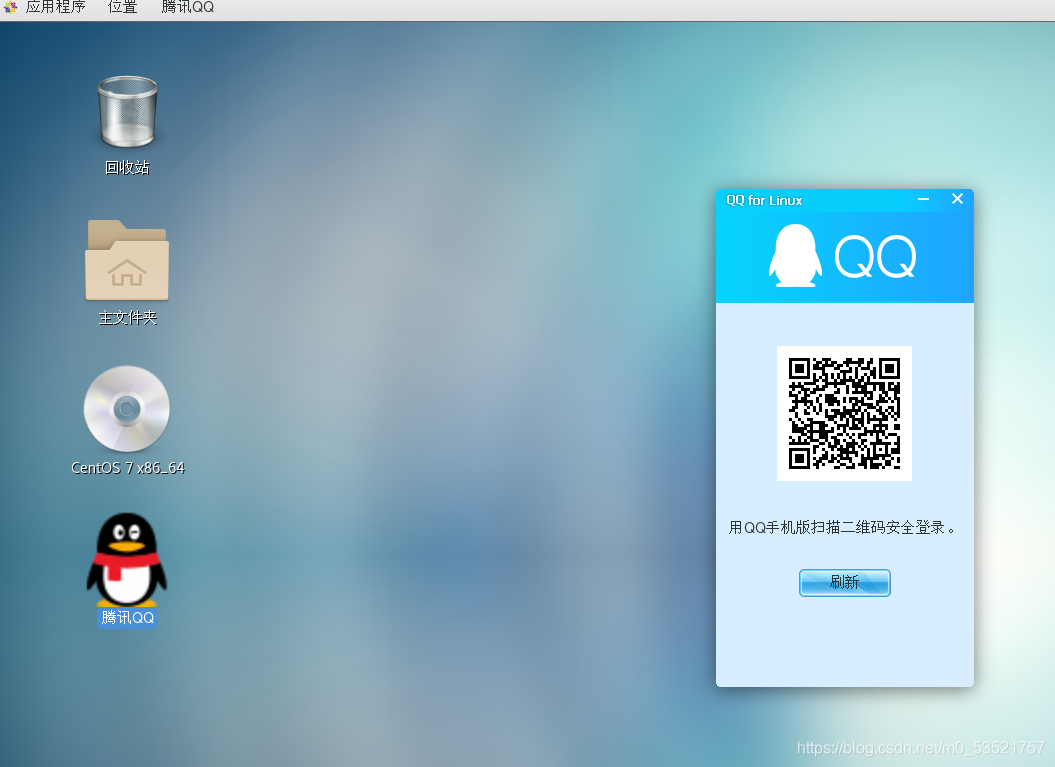This screenshot has width=1055, height=767.
Task: Close the QQ for Linux window
Action: (x=957, y=198)
